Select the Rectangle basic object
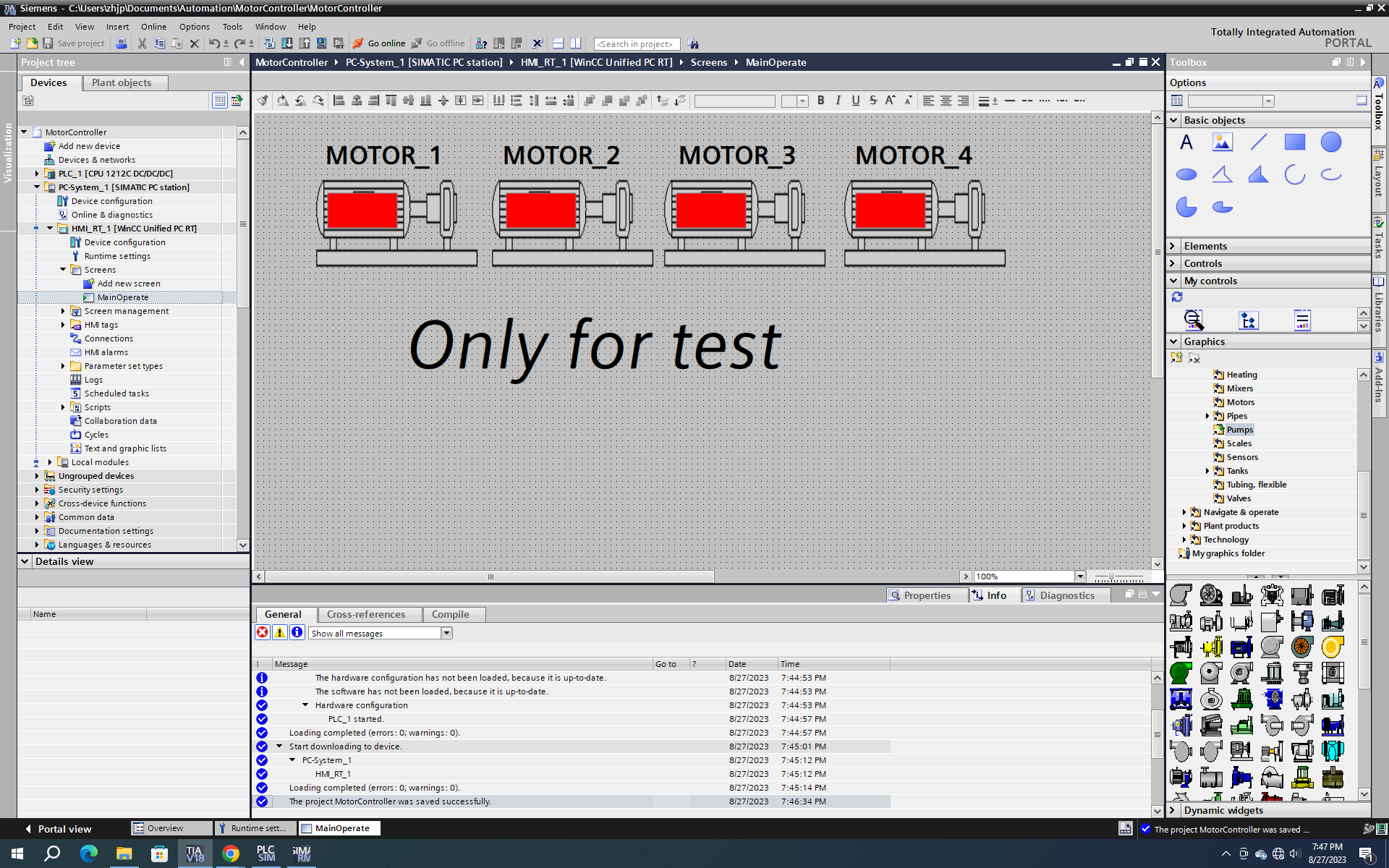The image size is (1389, 868). click(1294, 142)
